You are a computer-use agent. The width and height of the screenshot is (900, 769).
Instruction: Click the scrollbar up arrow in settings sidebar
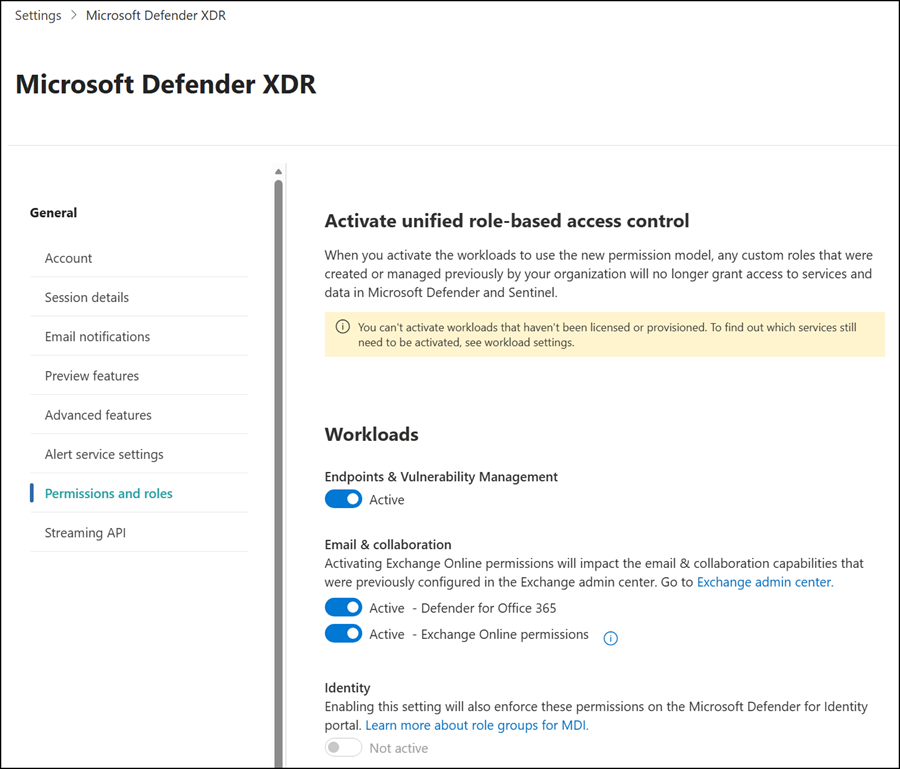pos(278,172)
